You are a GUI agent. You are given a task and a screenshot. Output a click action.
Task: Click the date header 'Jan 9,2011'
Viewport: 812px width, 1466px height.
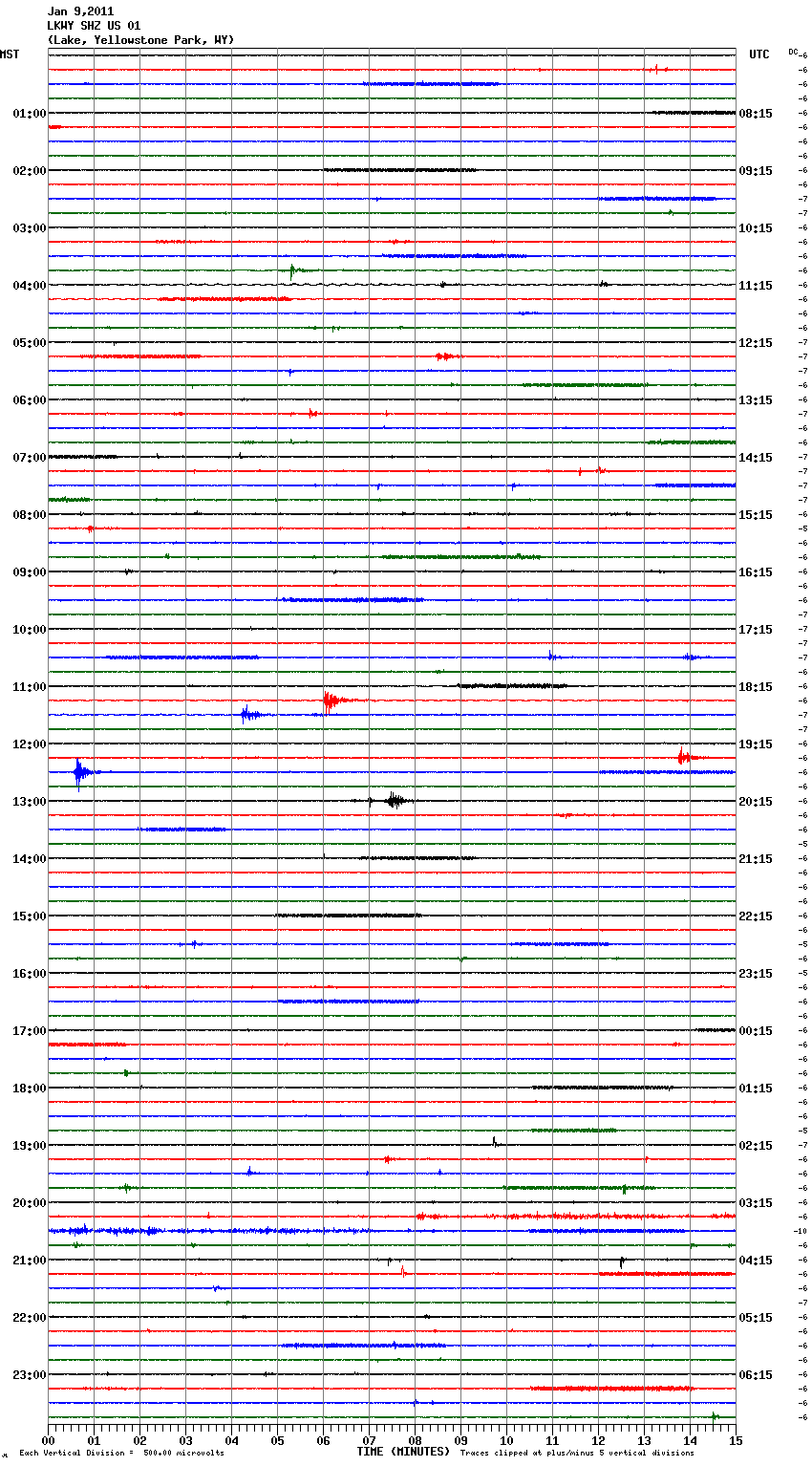point(80,11)
